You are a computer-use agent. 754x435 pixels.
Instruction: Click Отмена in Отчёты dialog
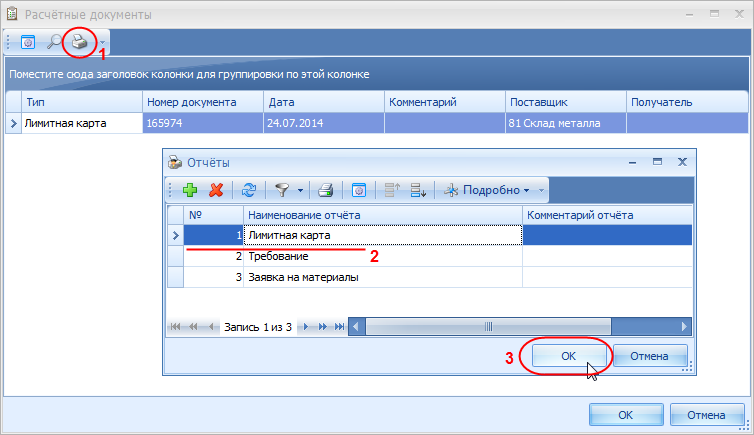(x=649, y=356)
